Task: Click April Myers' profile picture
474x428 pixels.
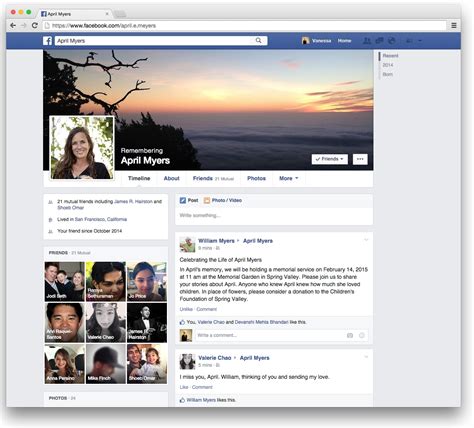Action: (x=82, y=148)
